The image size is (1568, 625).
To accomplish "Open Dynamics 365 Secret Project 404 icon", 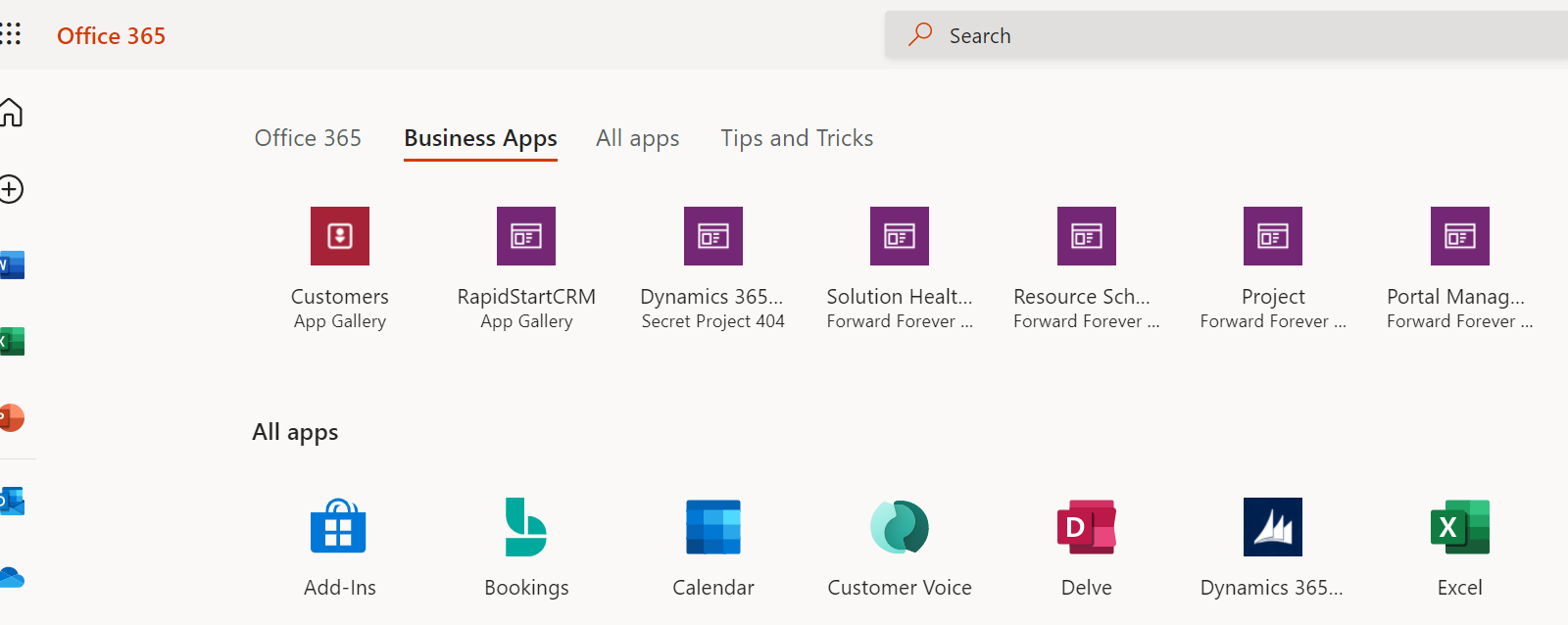I will pos(713,236).
